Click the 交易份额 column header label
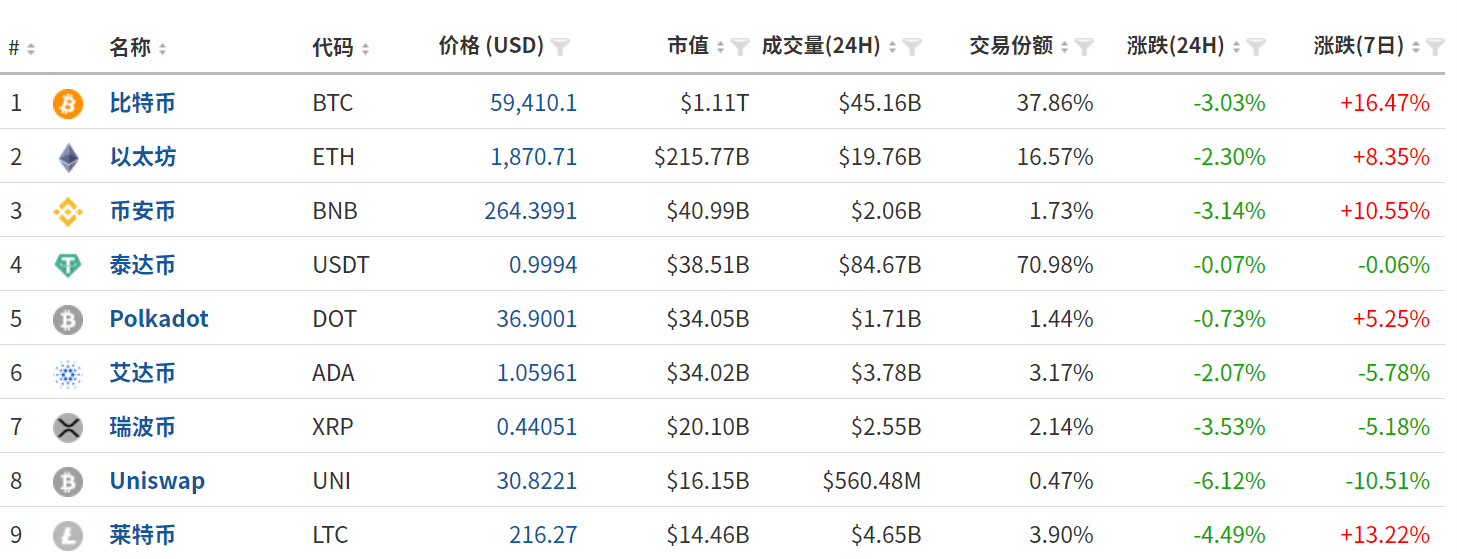This screenshot has height=559, width=1457. coord(1011,46)
